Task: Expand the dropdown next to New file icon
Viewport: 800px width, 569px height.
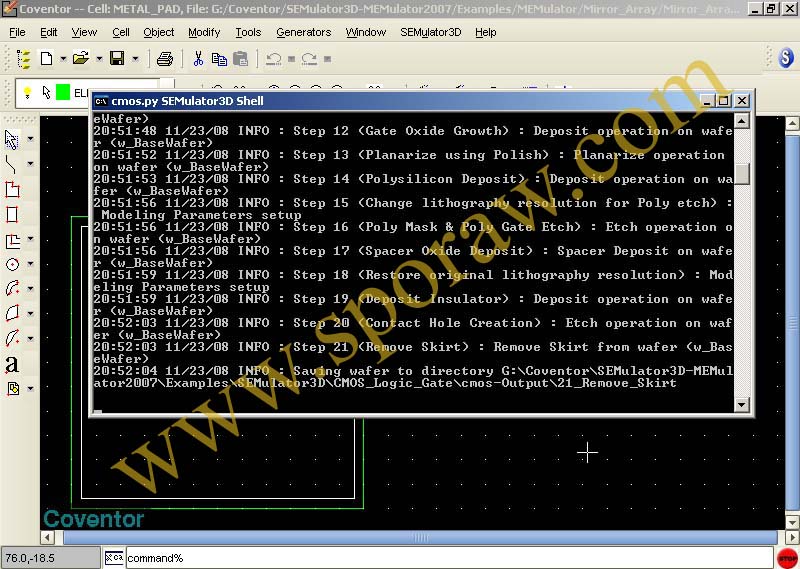Action: pyautogui.click(x=62, y=59)
